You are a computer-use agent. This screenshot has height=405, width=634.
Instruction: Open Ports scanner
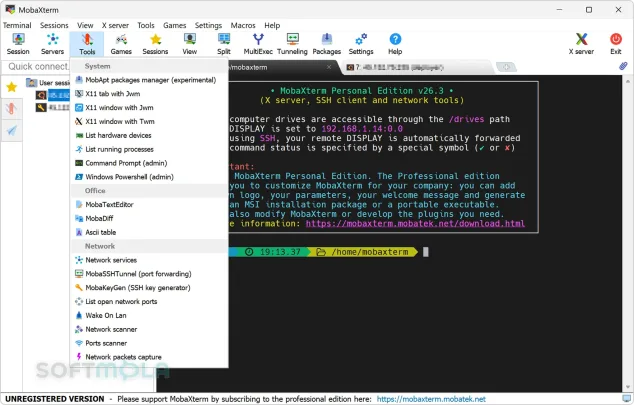click(149, 343)
